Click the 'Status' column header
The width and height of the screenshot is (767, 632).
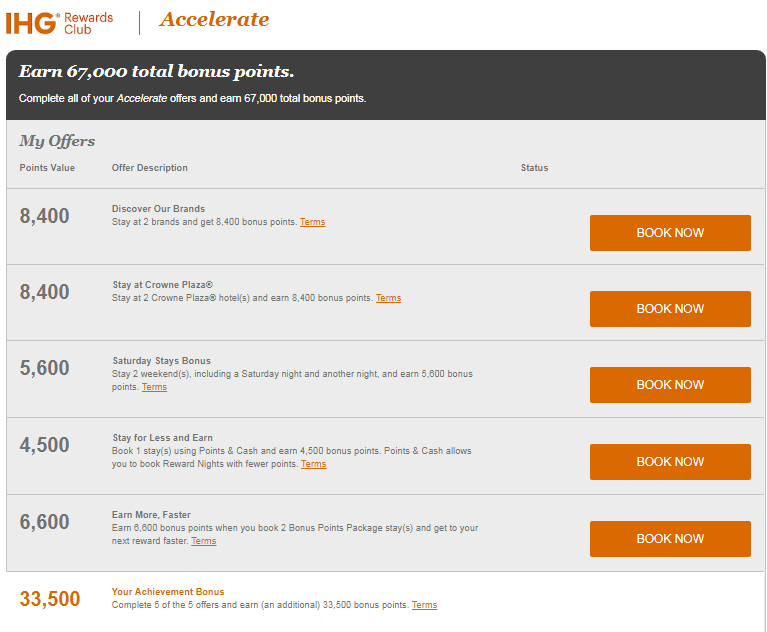pyautogui.click(x=534, y=168)
